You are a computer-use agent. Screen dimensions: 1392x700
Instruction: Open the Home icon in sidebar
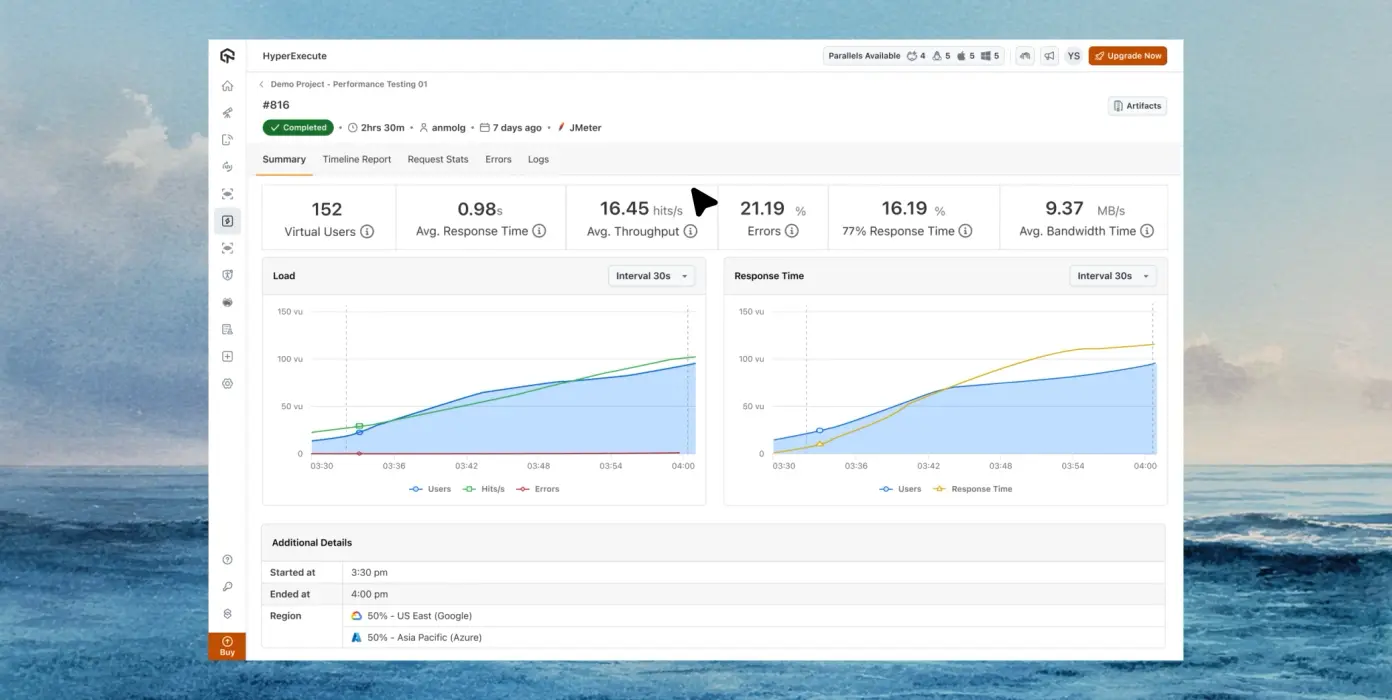(x=227, y=86)
